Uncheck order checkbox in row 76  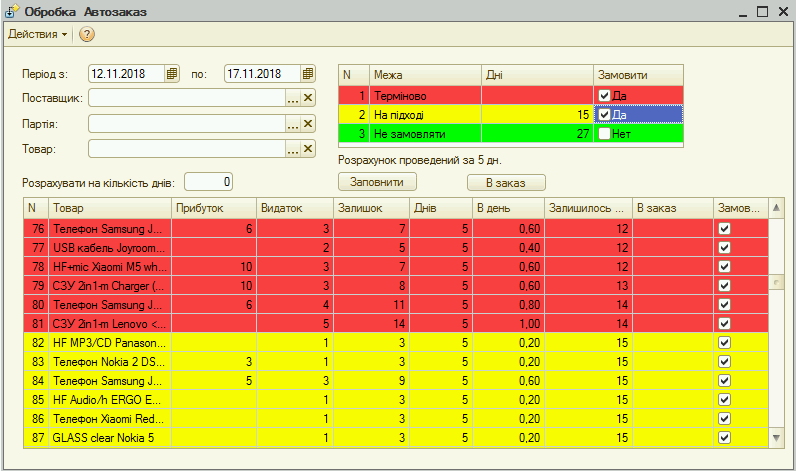pyautogui.click(x=725, y=229)
